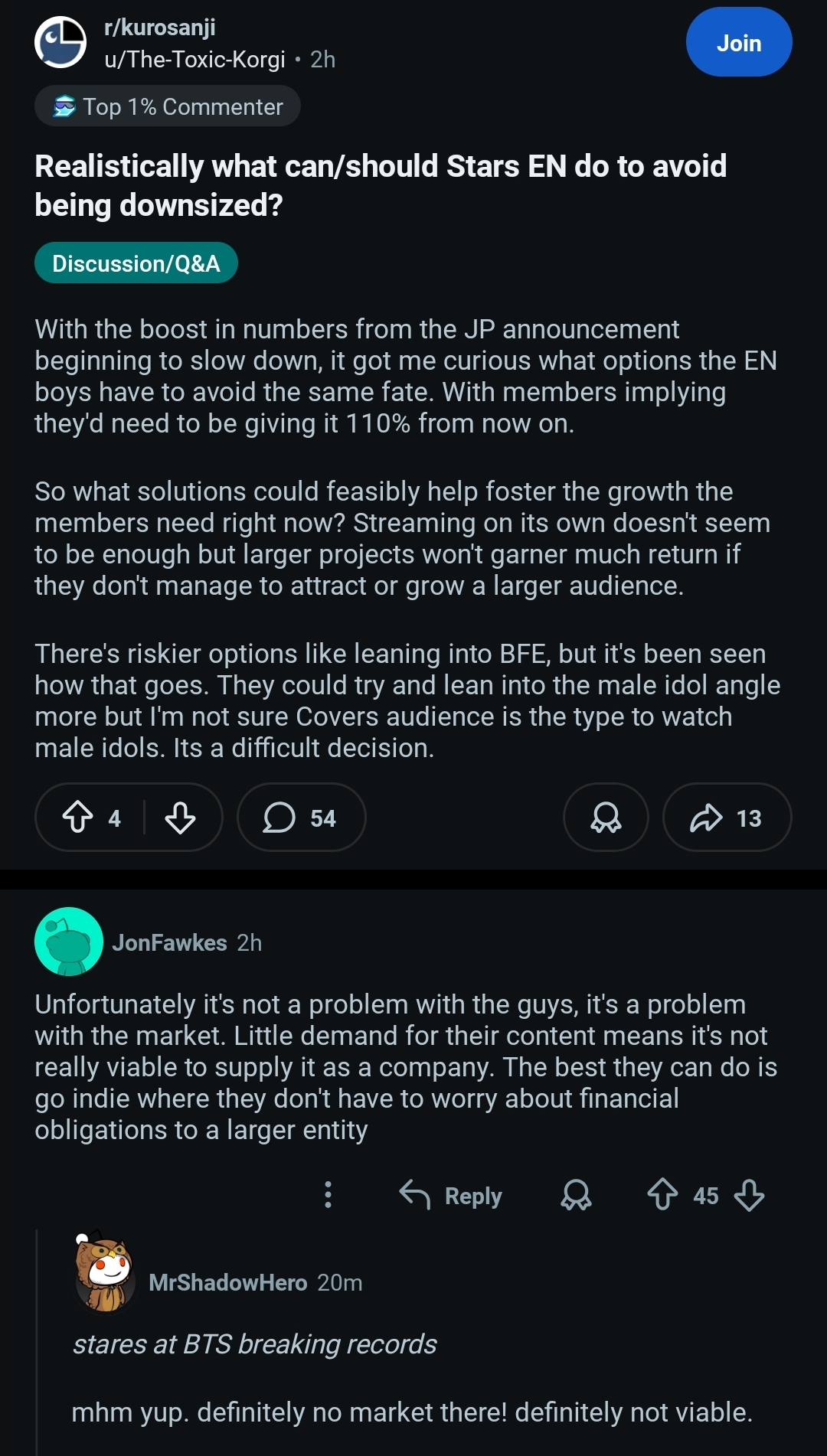827x1456 pixels.
Task: Tap the Top 1% Commenter badge
Action: coord(167,106)
